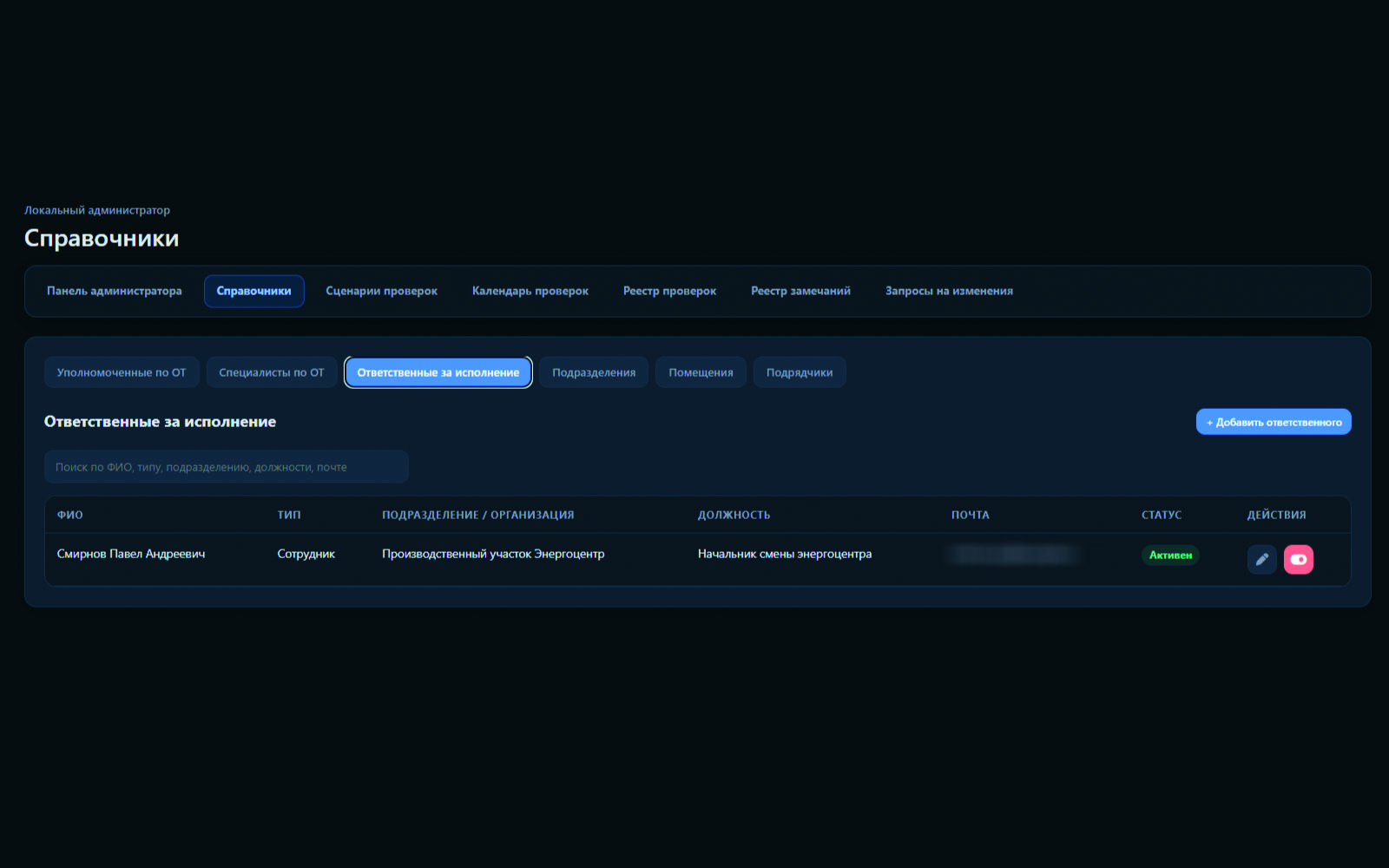Toggle active status for Смирнов Павел Андреевич
The height and width of the screenshot is (868, 1389).
click(1299, 560)
